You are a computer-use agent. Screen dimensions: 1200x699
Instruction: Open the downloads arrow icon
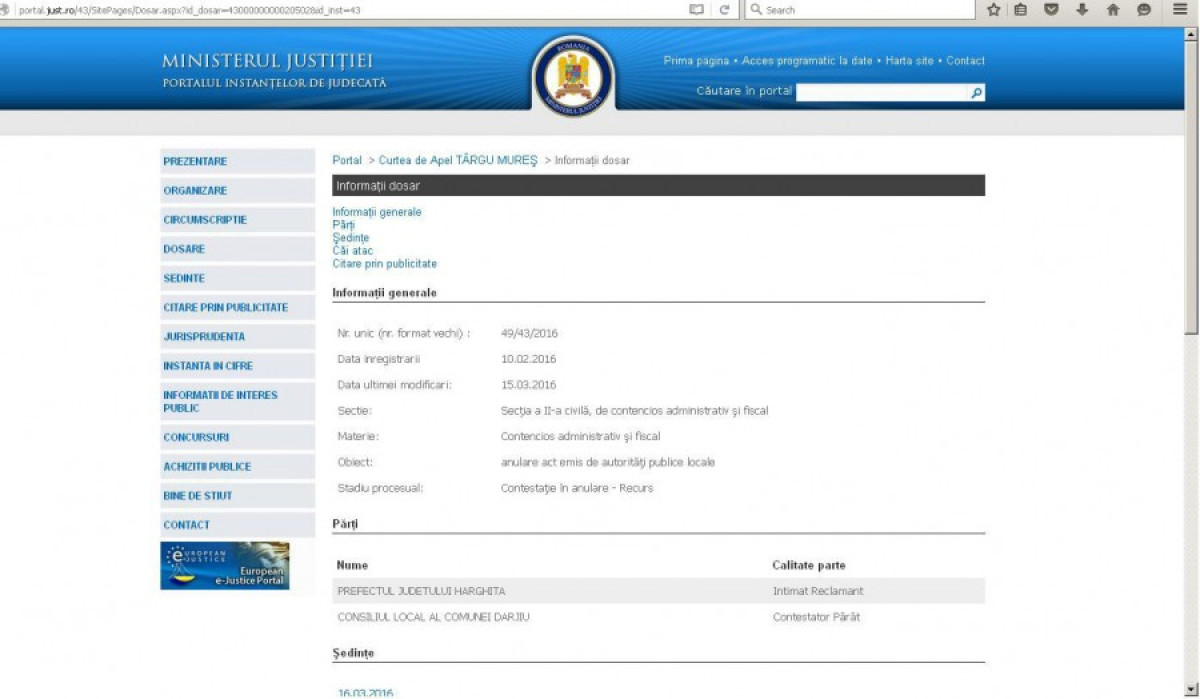[x=1081, y=10]
